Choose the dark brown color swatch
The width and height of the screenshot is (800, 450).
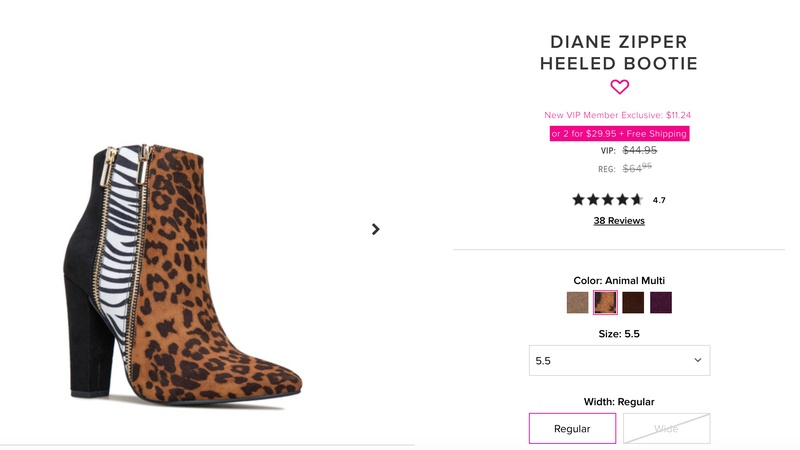[633, 303]
